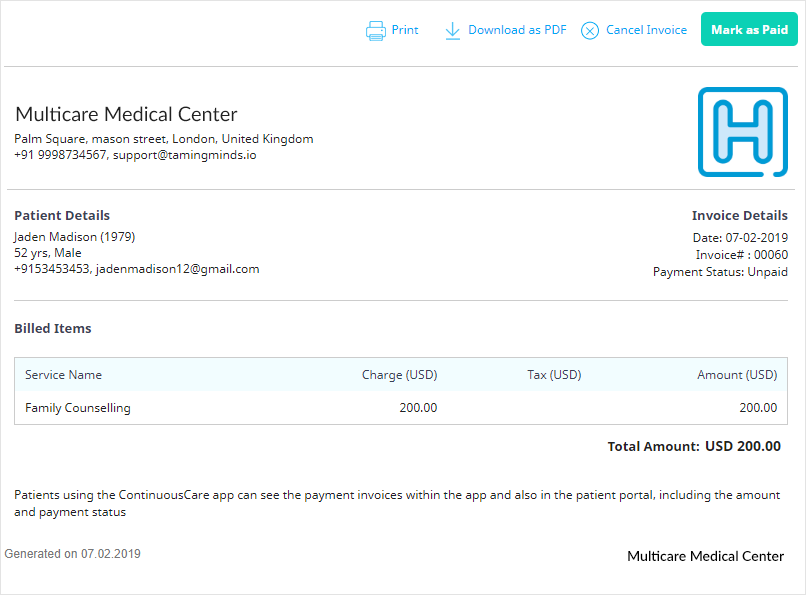Select the Print link text

click(405, 30)
